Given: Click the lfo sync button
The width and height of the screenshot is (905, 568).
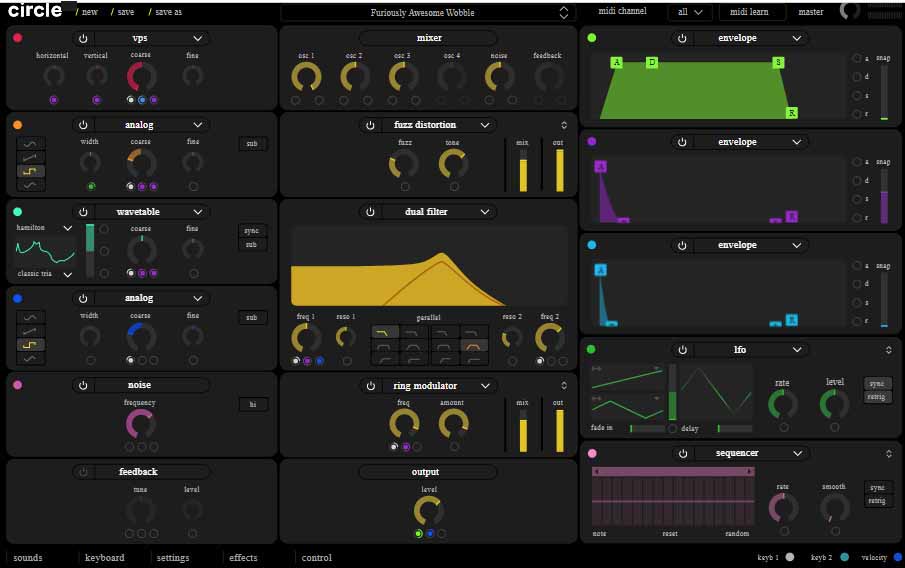Looking at the screenshot, I should (x=877, y=384).
